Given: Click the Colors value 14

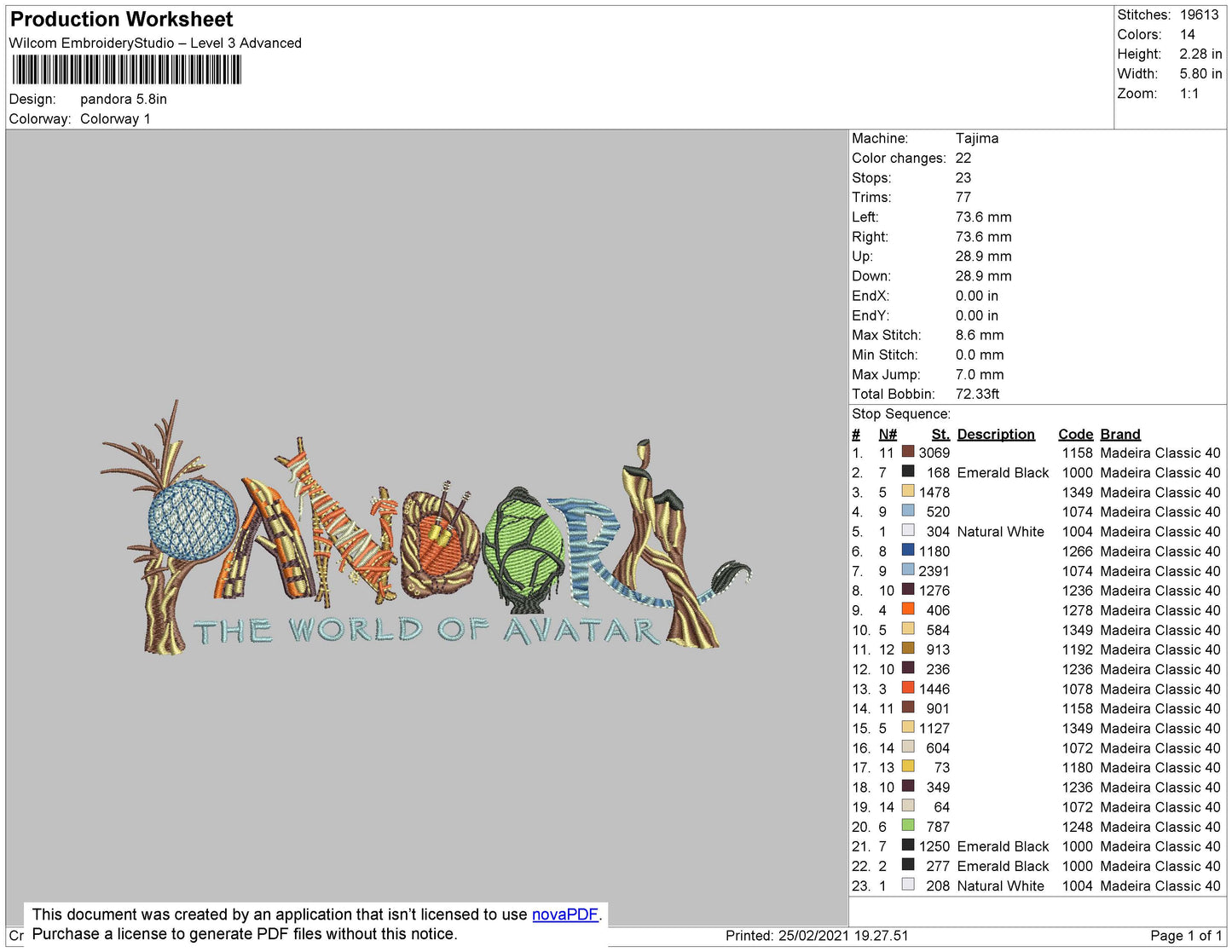Looking at the screenshot, I should click(x=1188, y=34).
